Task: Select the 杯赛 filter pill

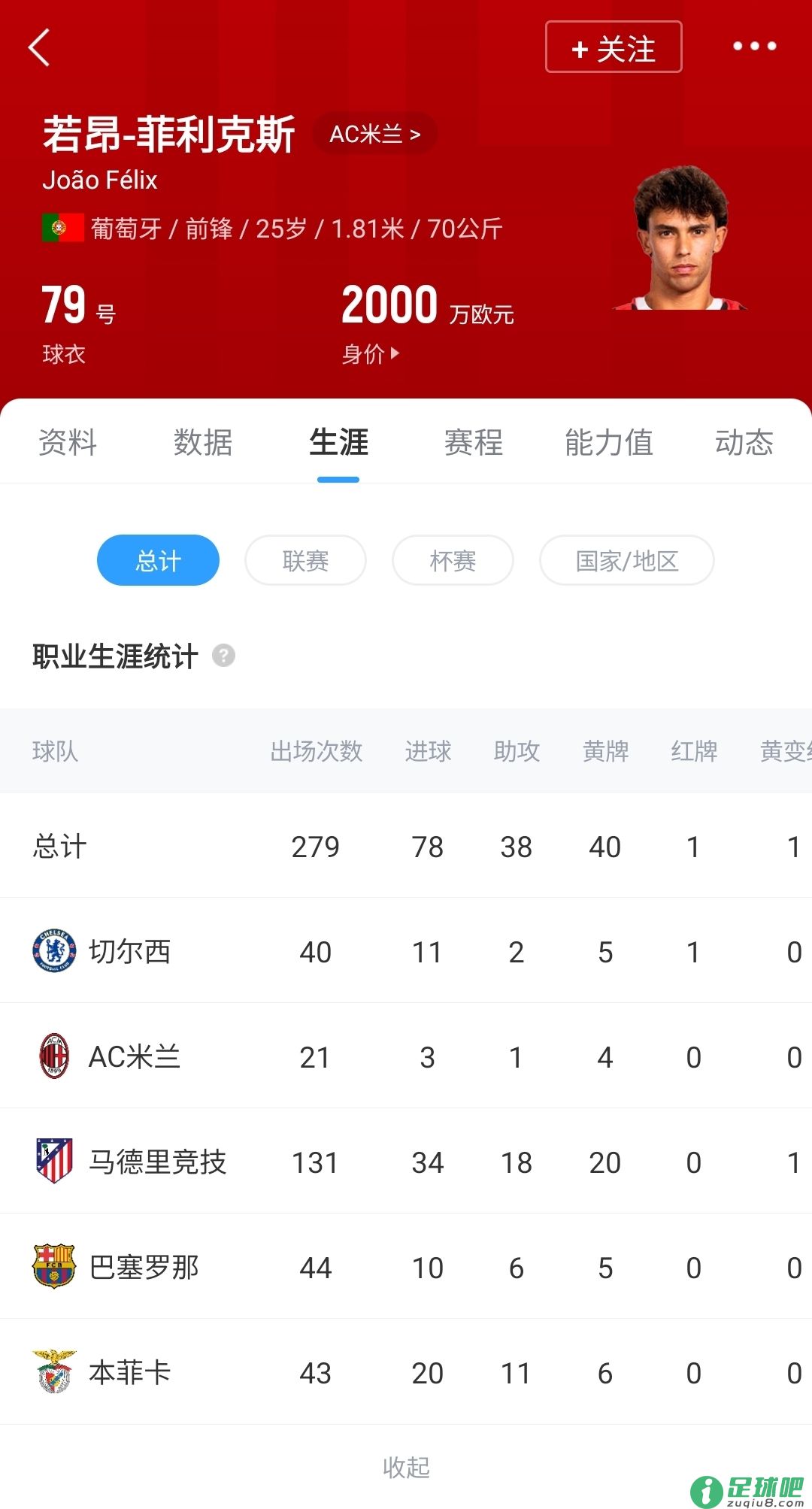Action: point(453,560)
